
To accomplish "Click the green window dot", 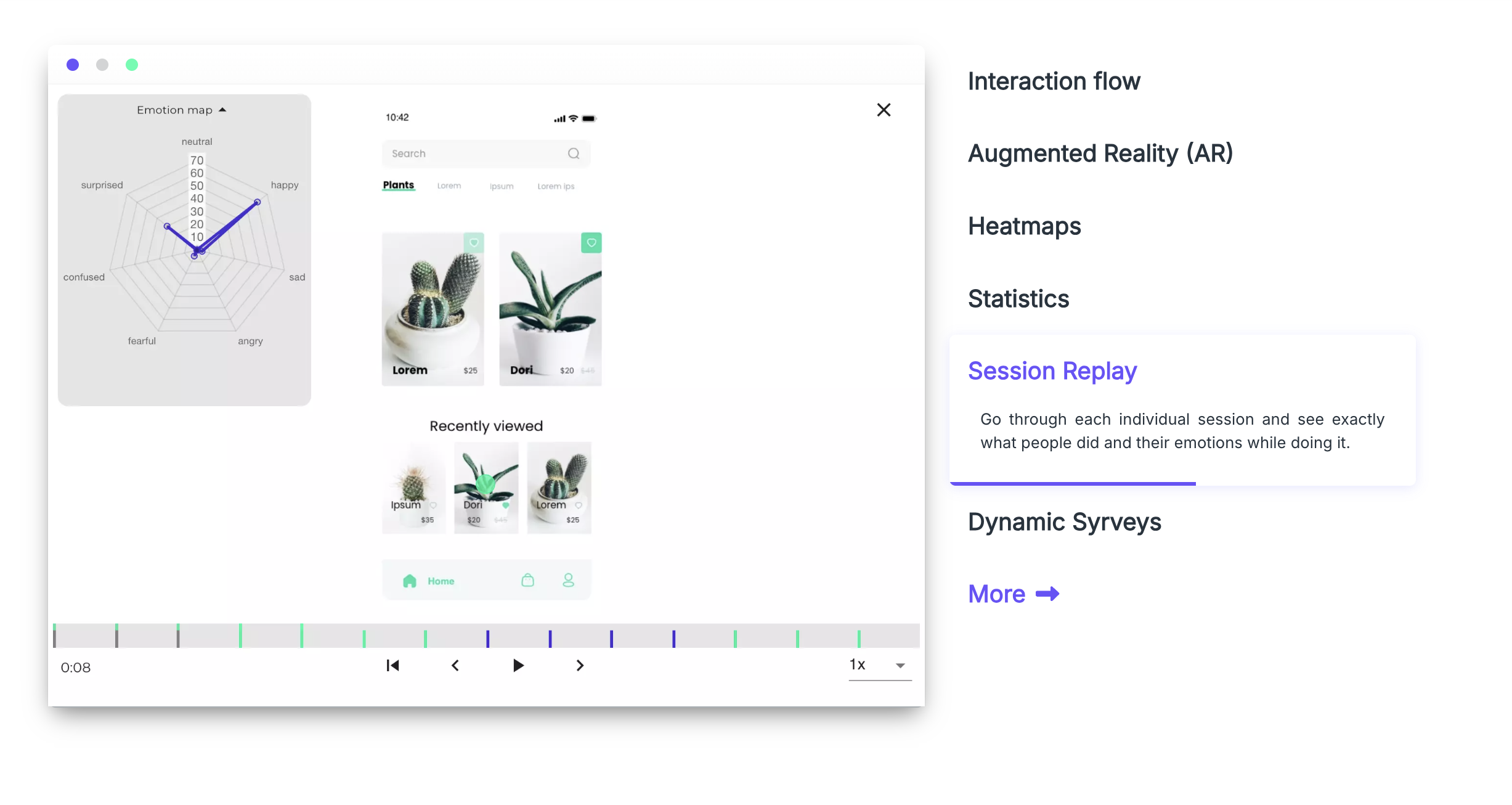I will (x=132, y=65).
